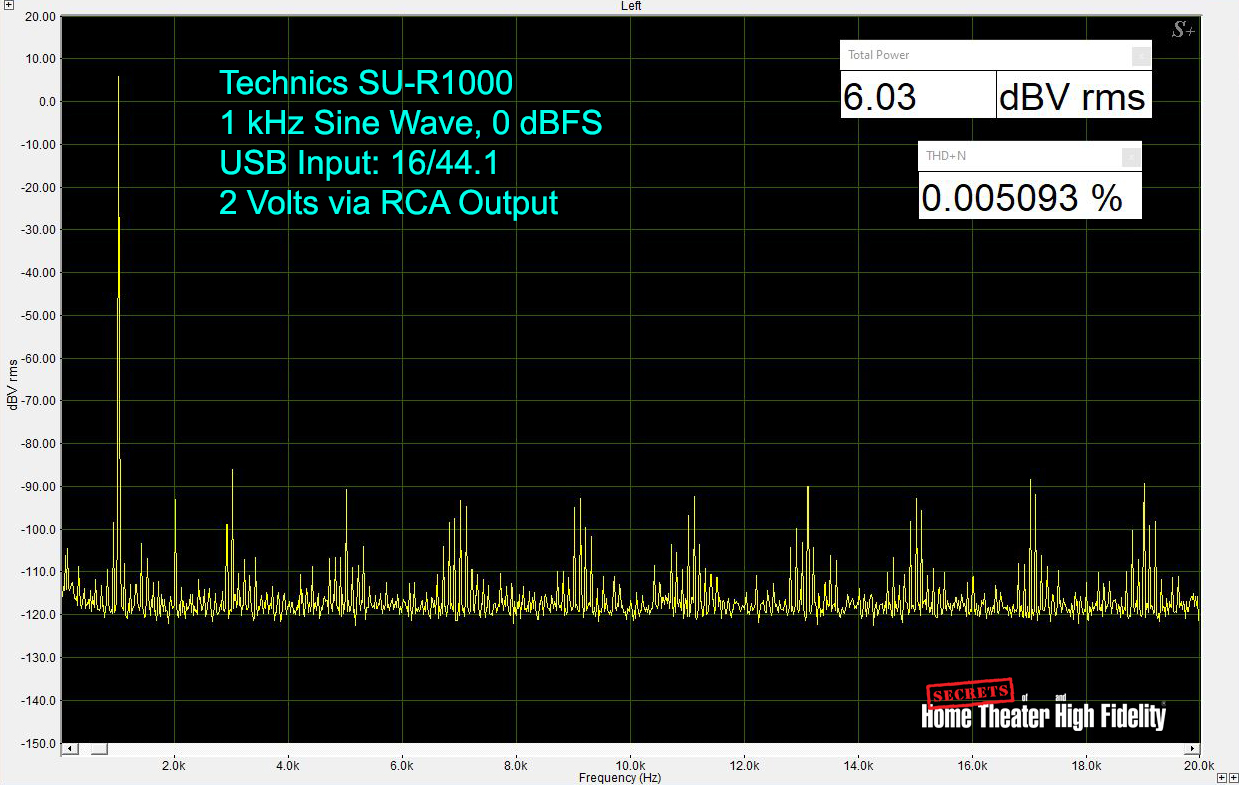Click the -150.0 bottom Y-axis value
This screenshot has height=785, width=1239.
point(38,744)
